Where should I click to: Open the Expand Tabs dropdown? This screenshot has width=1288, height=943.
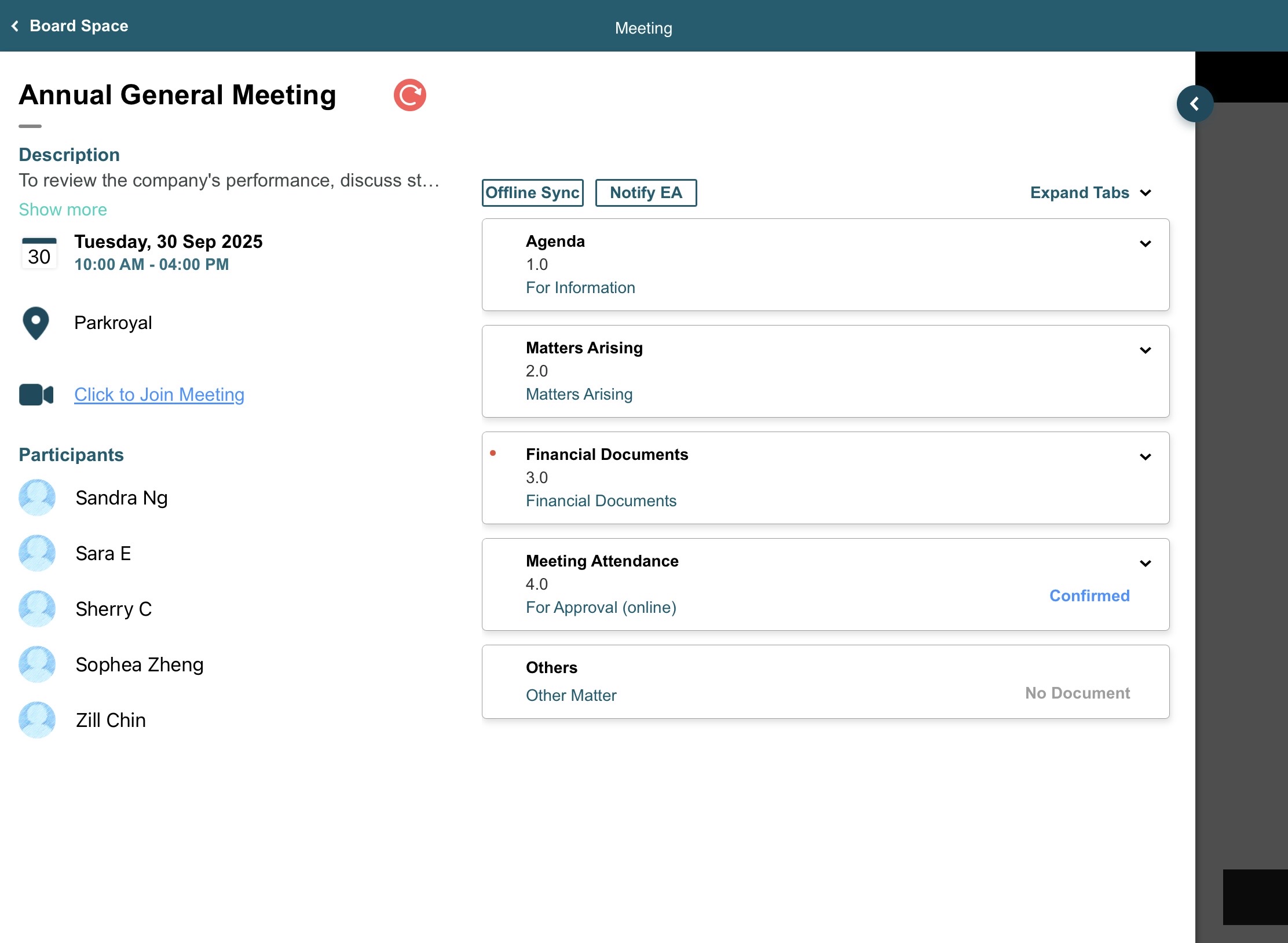[x=1090, y=193]
